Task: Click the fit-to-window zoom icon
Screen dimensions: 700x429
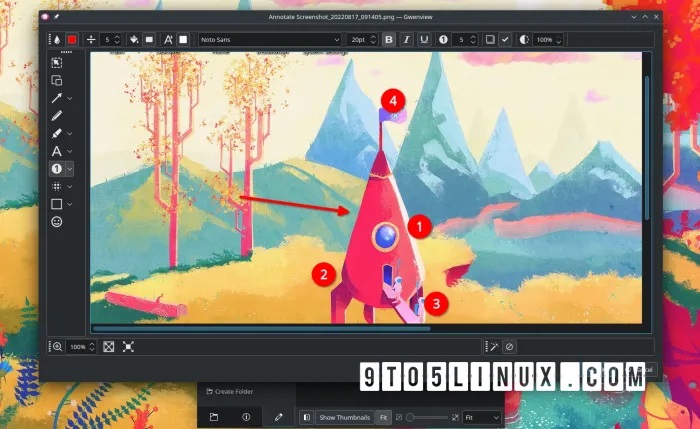Action: [108, 347]
